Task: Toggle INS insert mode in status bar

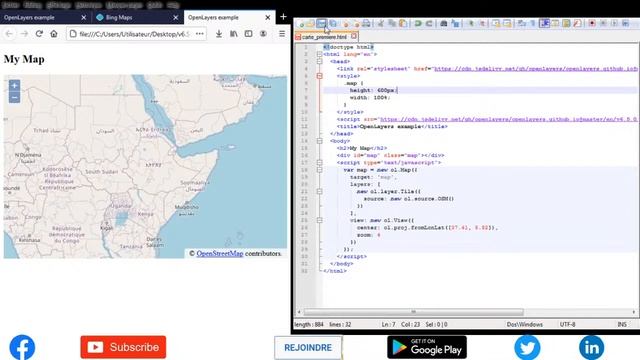Action: (x=622, y=324)
